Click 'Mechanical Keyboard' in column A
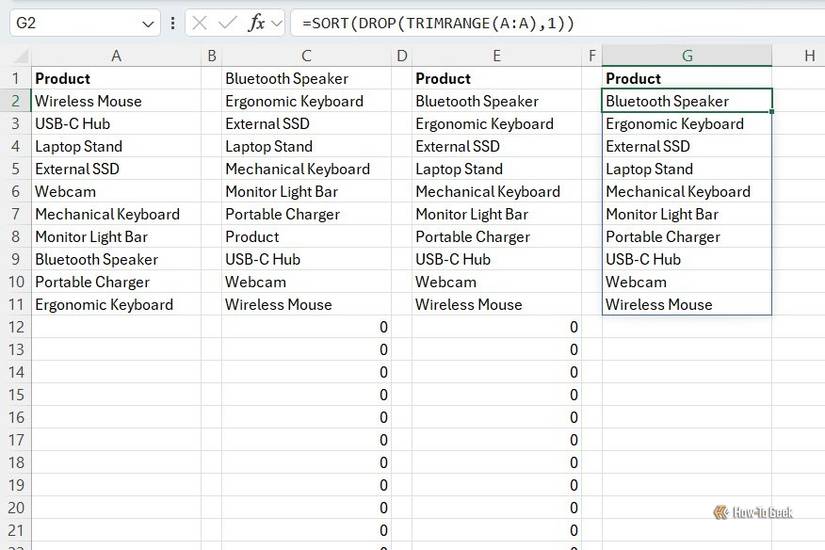Image resolution: width=825 pixels, height=550 pixels. click(107, 214)
